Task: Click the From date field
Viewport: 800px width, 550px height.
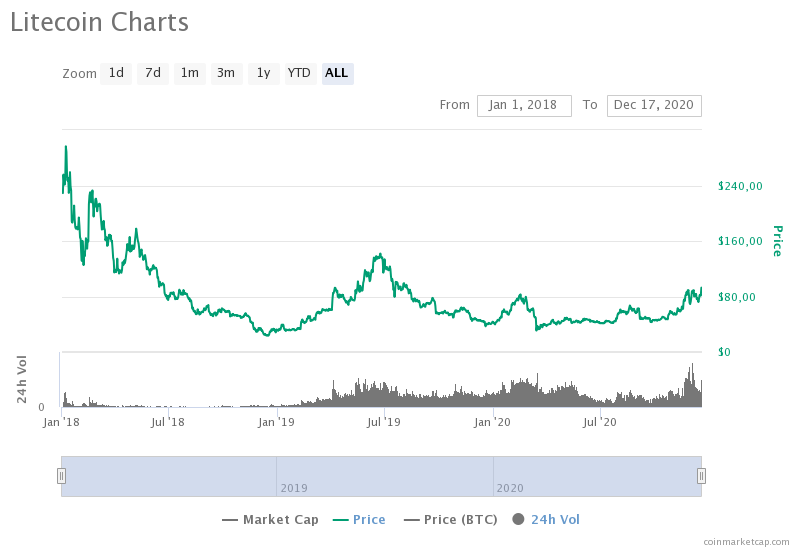Action: pyautogui.click(x=524, y=105)
